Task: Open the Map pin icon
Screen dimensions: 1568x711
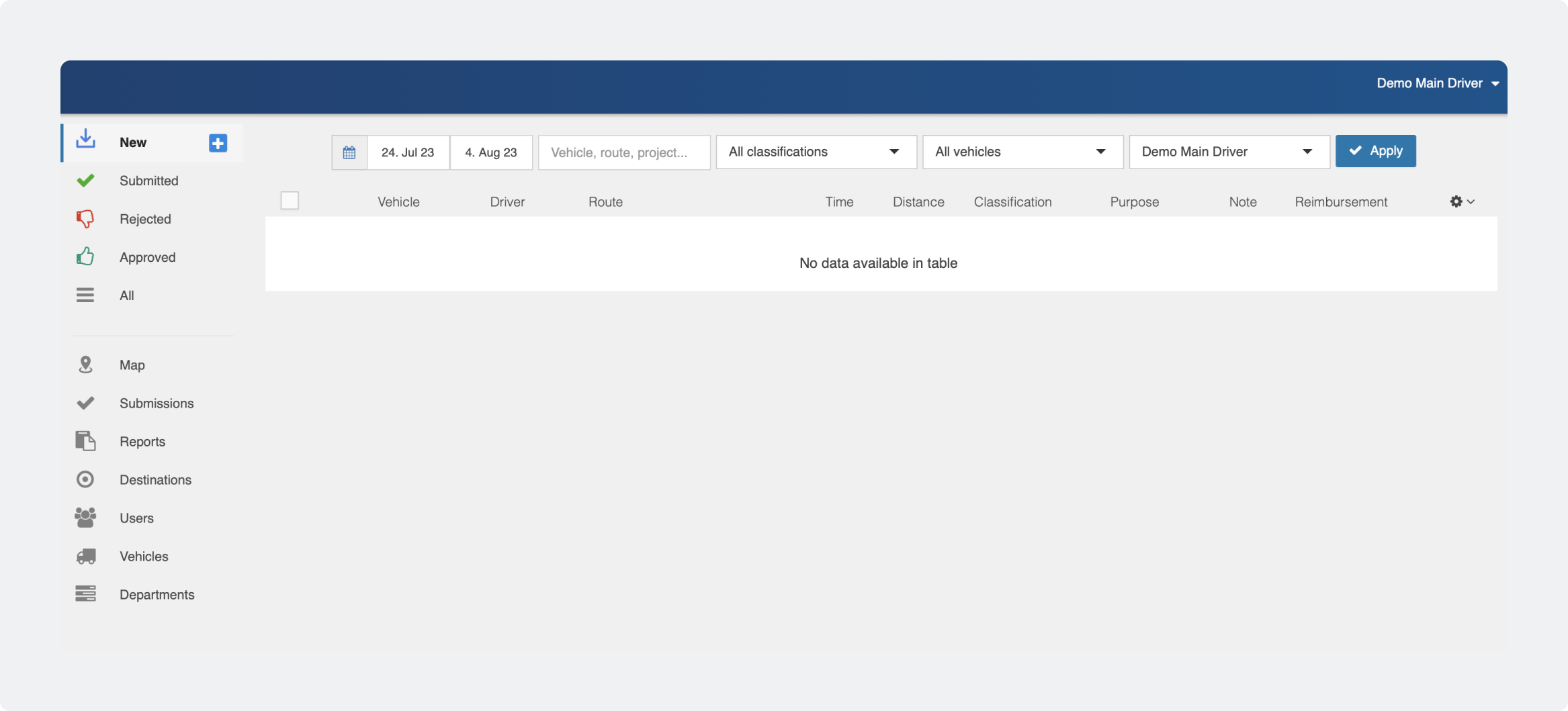Action: (x=85, y=364)
